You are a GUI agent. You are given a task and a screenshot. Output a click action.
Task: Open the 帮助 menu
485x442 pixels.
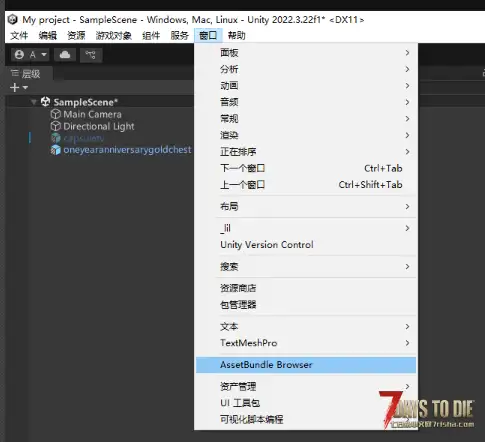pos(236,35)
